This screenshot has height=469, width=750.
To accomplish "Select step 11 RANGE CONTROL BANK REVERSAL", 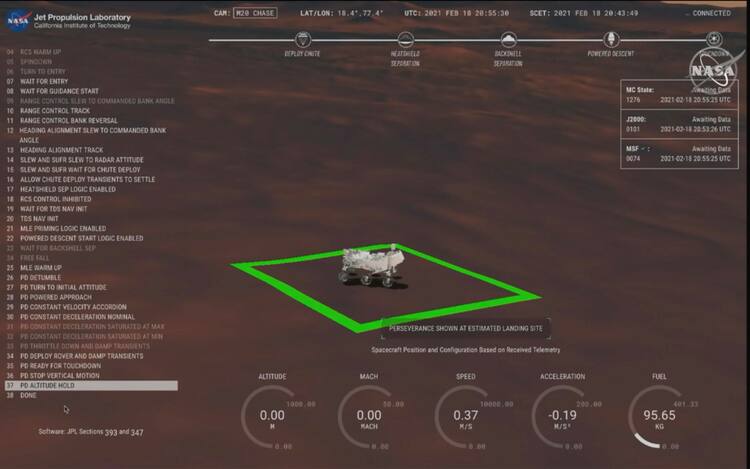I will tap(62, 120).
